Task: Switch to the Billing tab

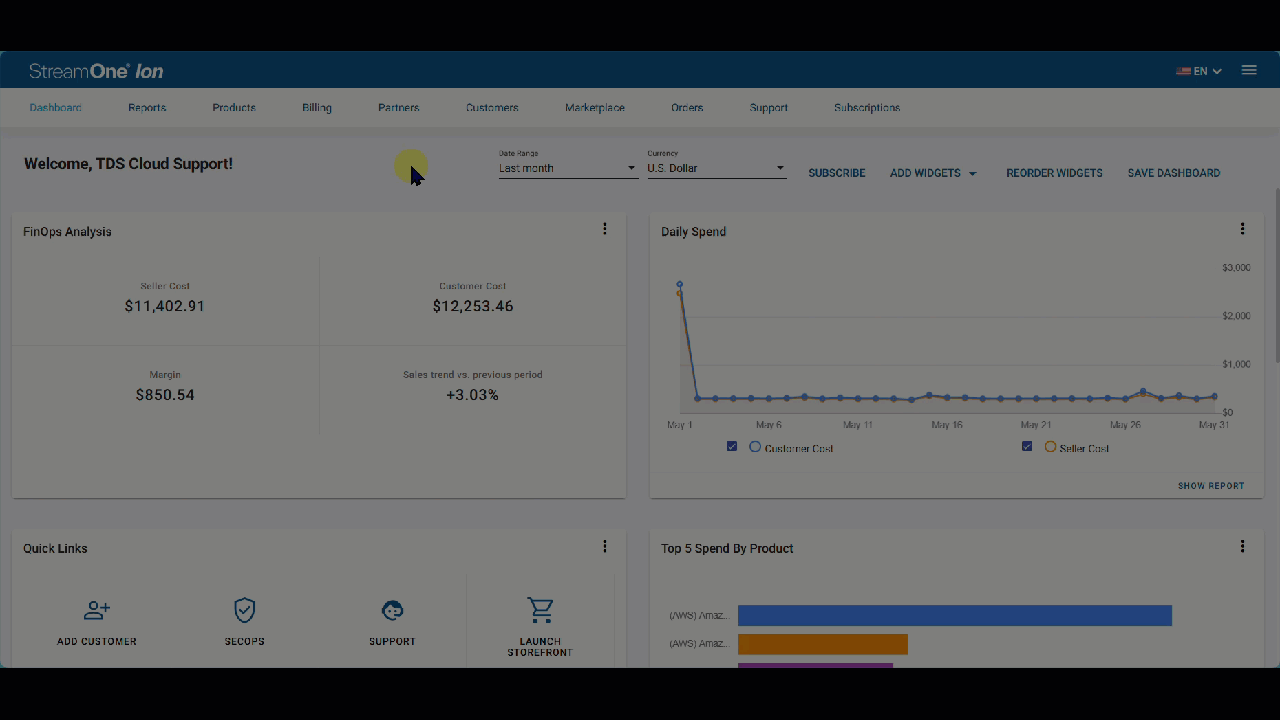Action: [317, 108]
